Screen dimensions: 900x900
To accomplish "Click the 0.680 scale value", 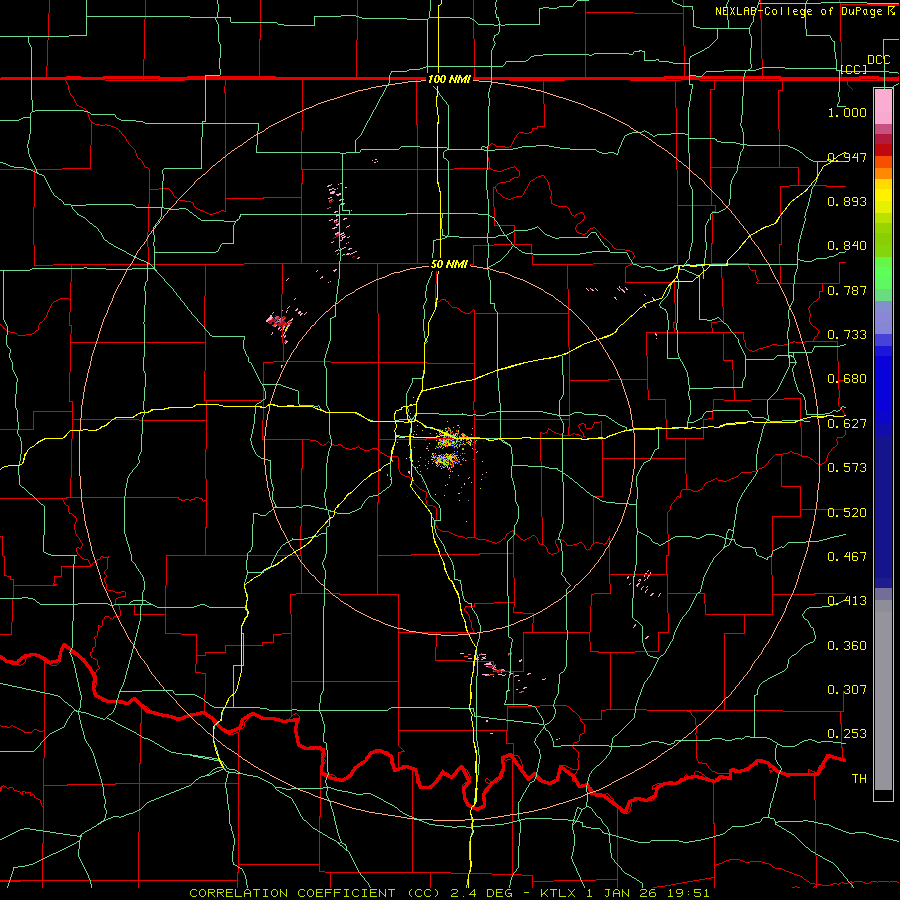I will (x=847, y=379).
